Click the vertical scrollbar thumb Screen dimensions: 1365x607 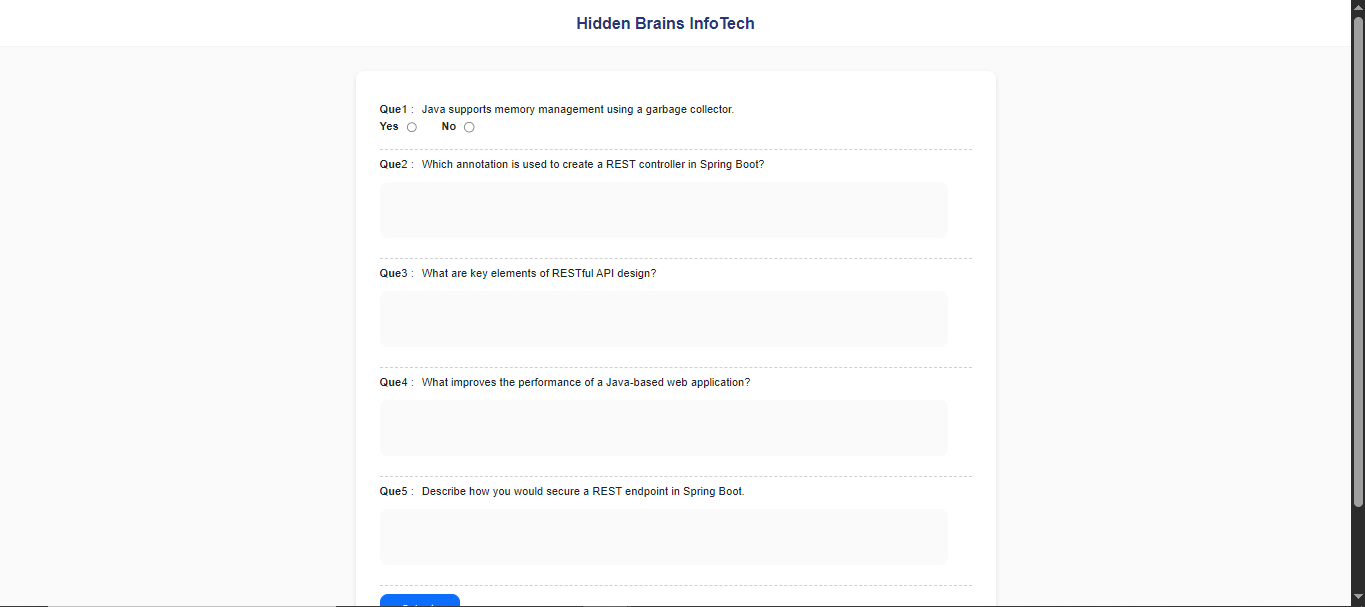[1358, 262]
